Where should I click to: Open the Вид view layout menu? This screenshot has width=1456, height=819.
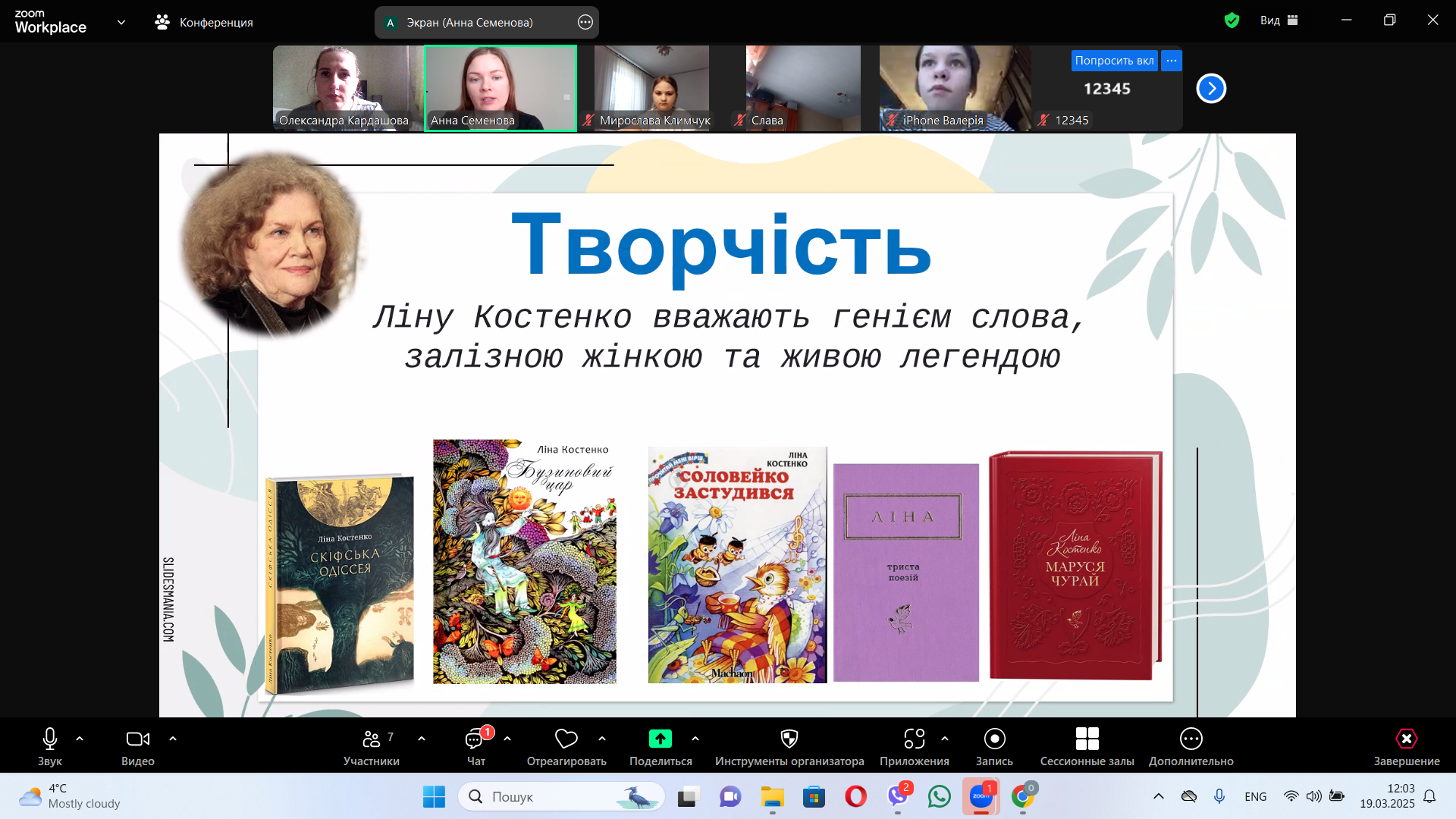pyautogui.click(x=1279, y=20)
